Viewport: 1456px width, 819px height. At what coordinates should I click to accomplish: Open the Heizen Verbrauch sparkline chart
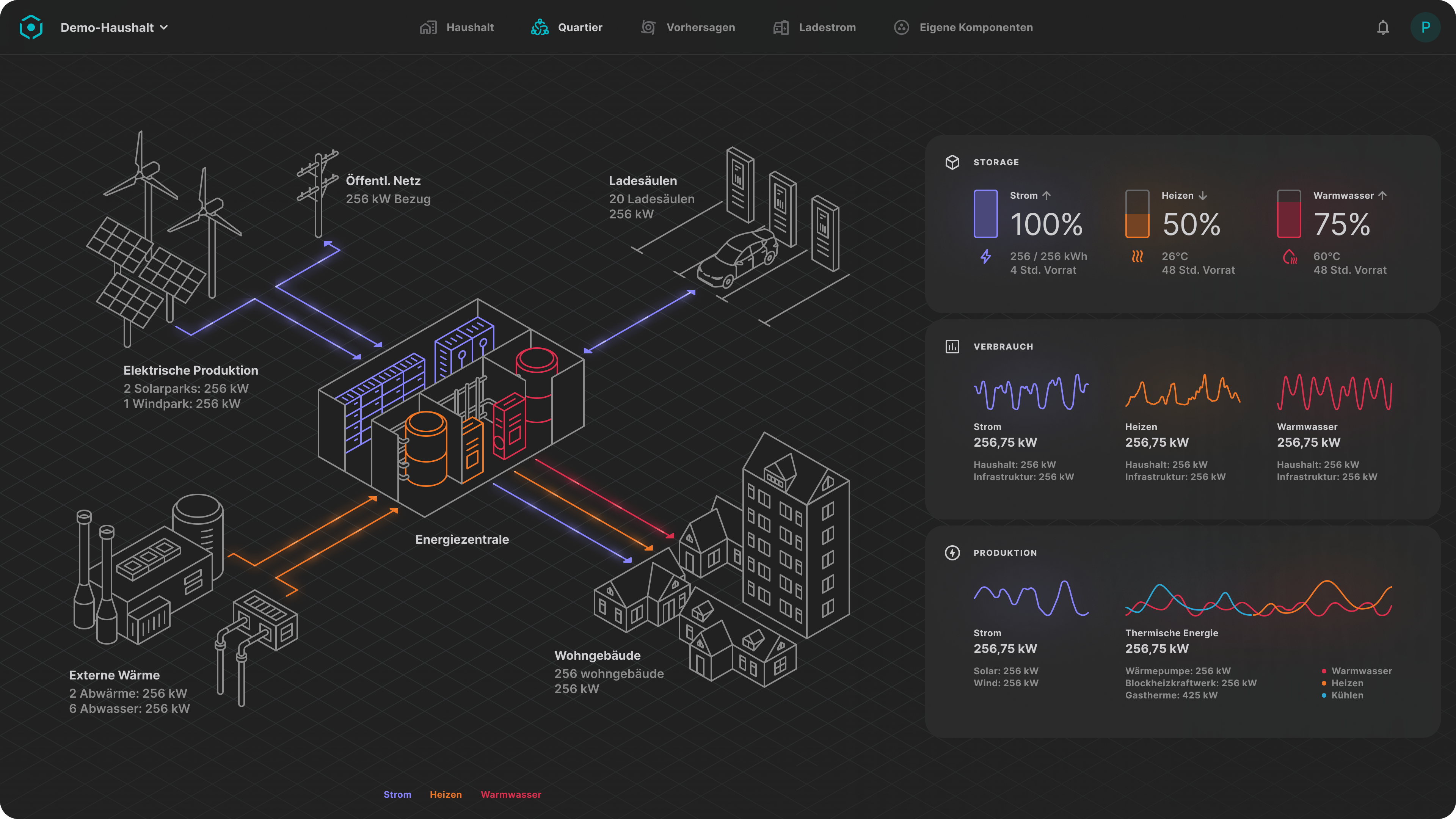point(1183,391)
